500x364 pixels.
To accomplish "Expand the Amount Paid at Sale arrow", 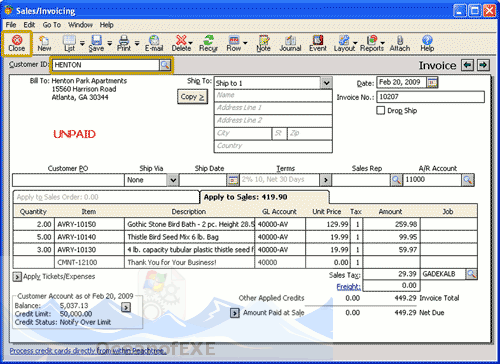I will tap(235, 313).
